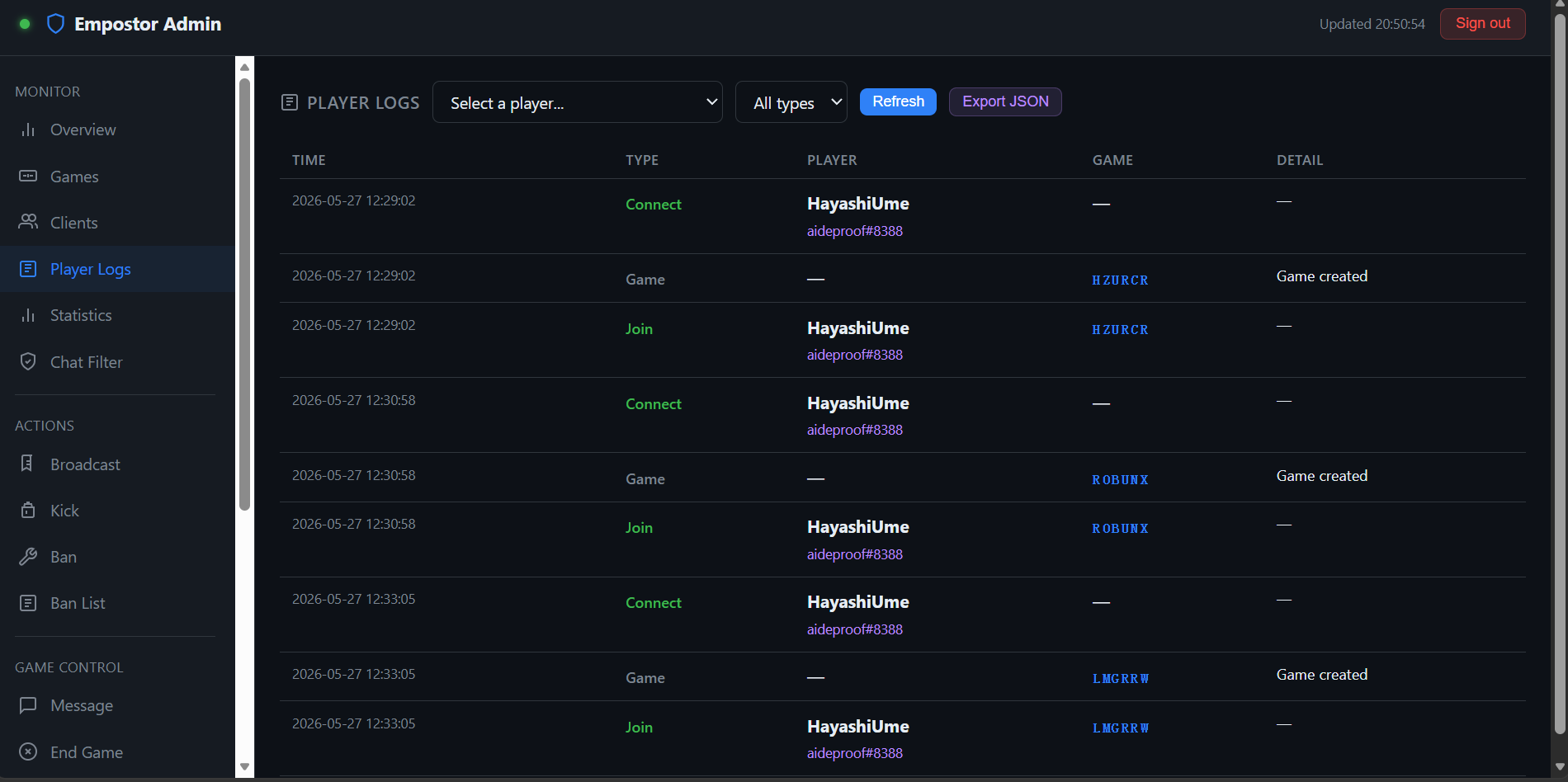The height and width of the screenshot is (782, 1568).
Task: Open game code ROBUNX in the Join row
Action: click(1120, 529)
